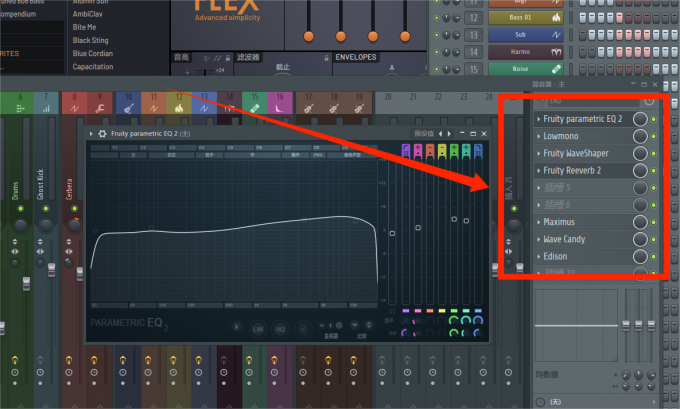Expand Fruity parametric EQ 2 window menu arrow

[91, 134]
